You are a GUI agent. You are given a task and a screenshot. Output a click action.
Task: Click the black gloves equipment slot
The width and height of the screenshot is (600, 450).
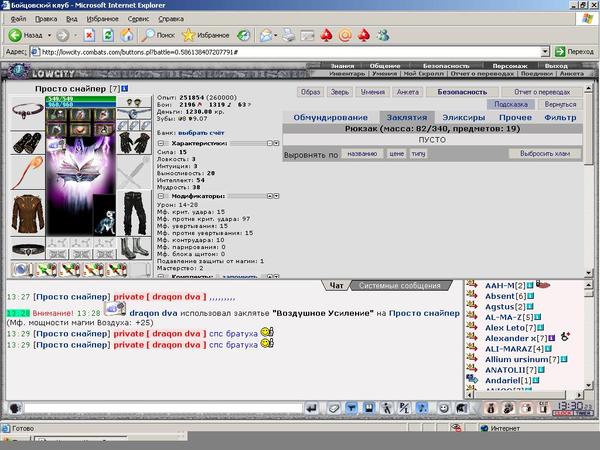coord(134,143)
